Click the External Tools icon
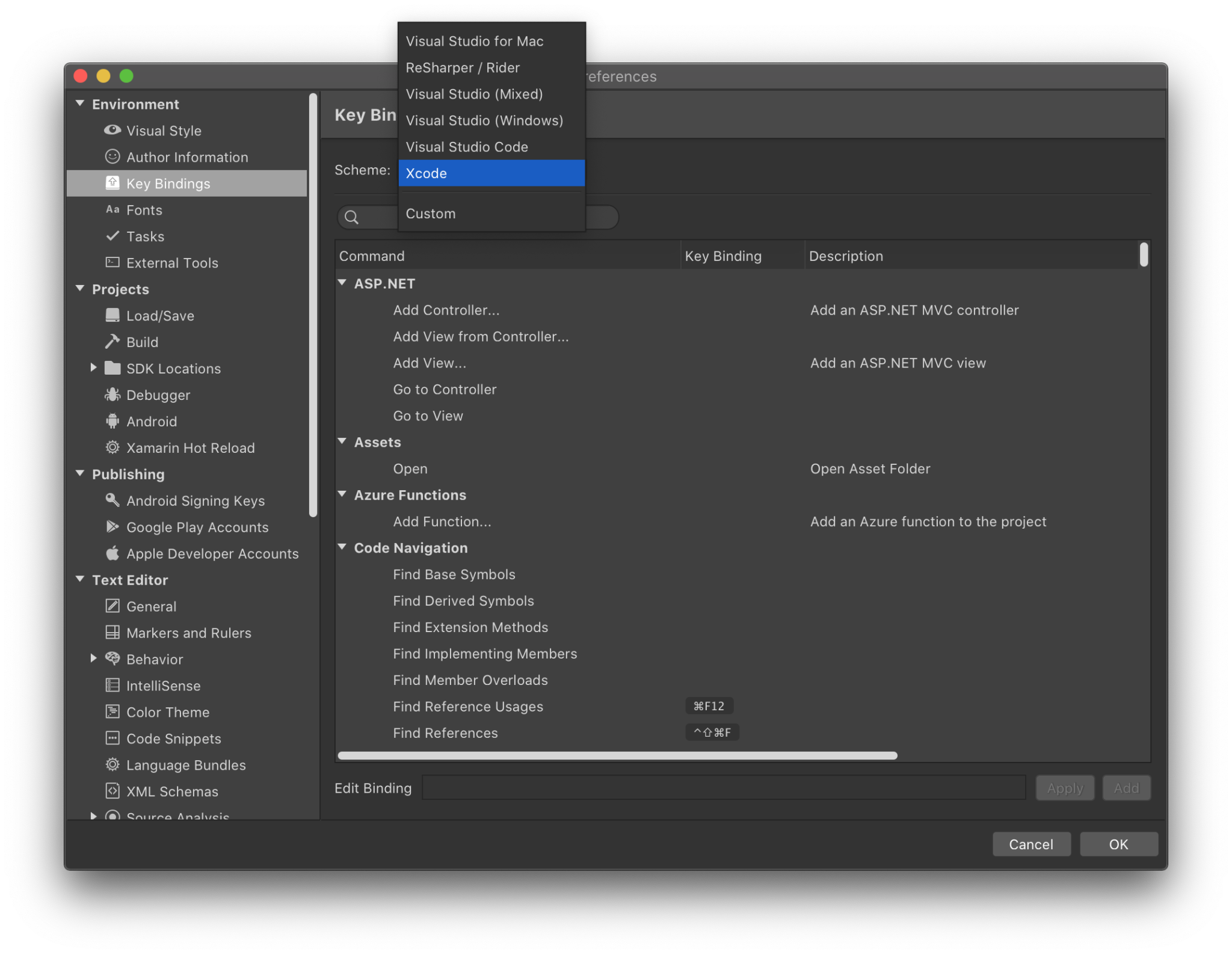The height and width of the screenshot is (955, 1232). click(113, 262)
